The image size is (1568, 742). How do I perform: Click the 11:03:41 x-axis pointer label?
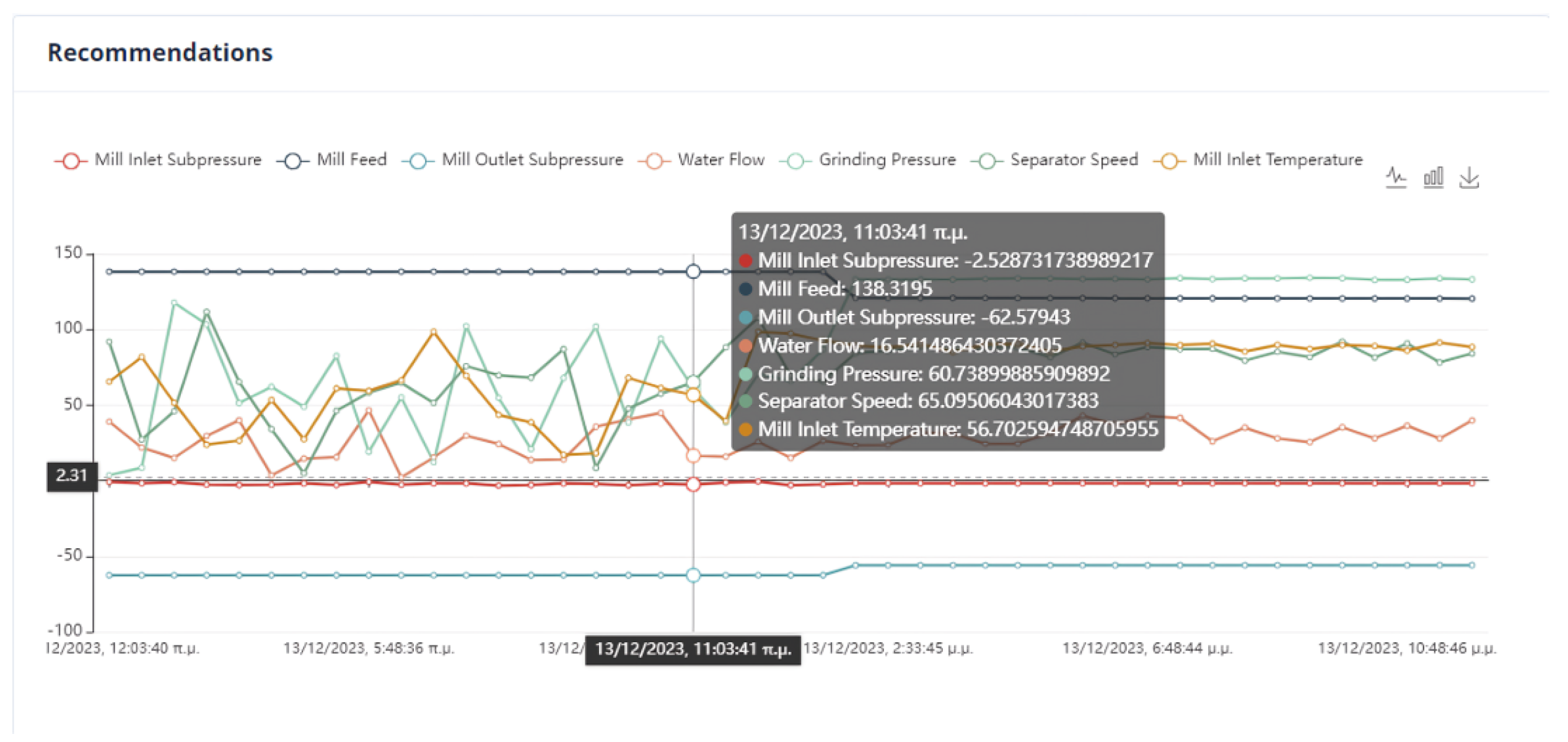tap(693, 649)
